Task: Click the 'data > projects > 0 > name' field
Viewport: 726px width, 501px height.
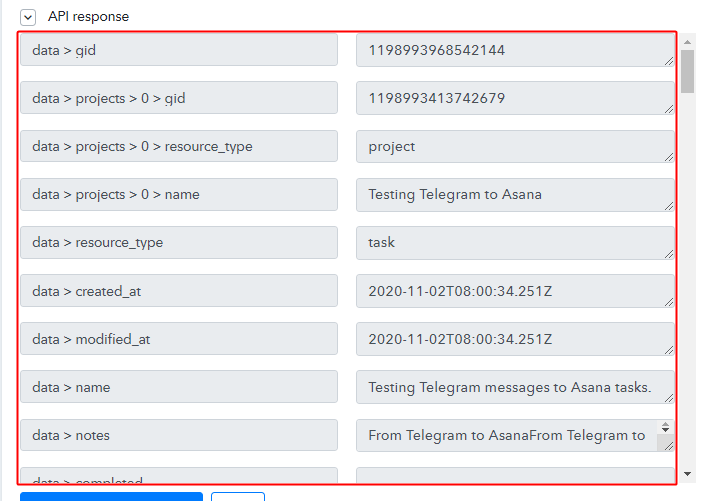Action: tap(179, 194)
